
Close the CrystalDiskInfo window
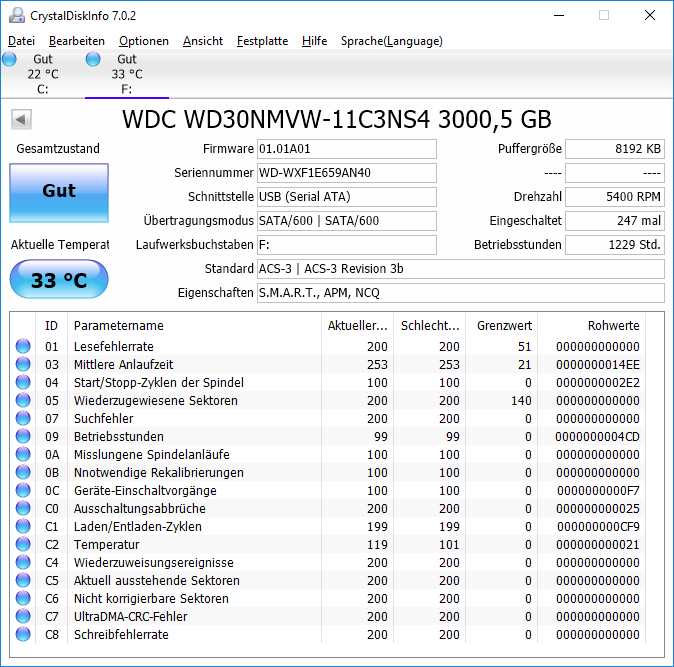pos(650,15)
